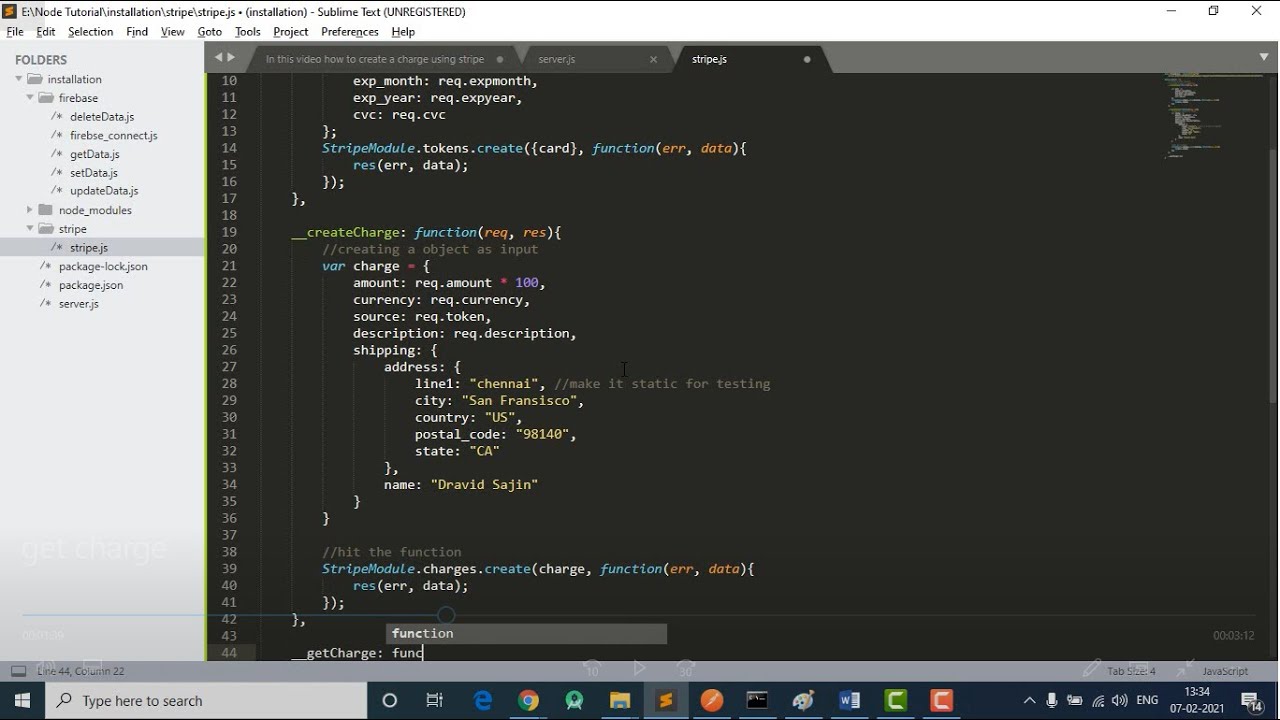Image resolution: width=1280 pixels, height=720 pixels.
Task: Click the video progress bar handle
Action: [x=446, y=616]
